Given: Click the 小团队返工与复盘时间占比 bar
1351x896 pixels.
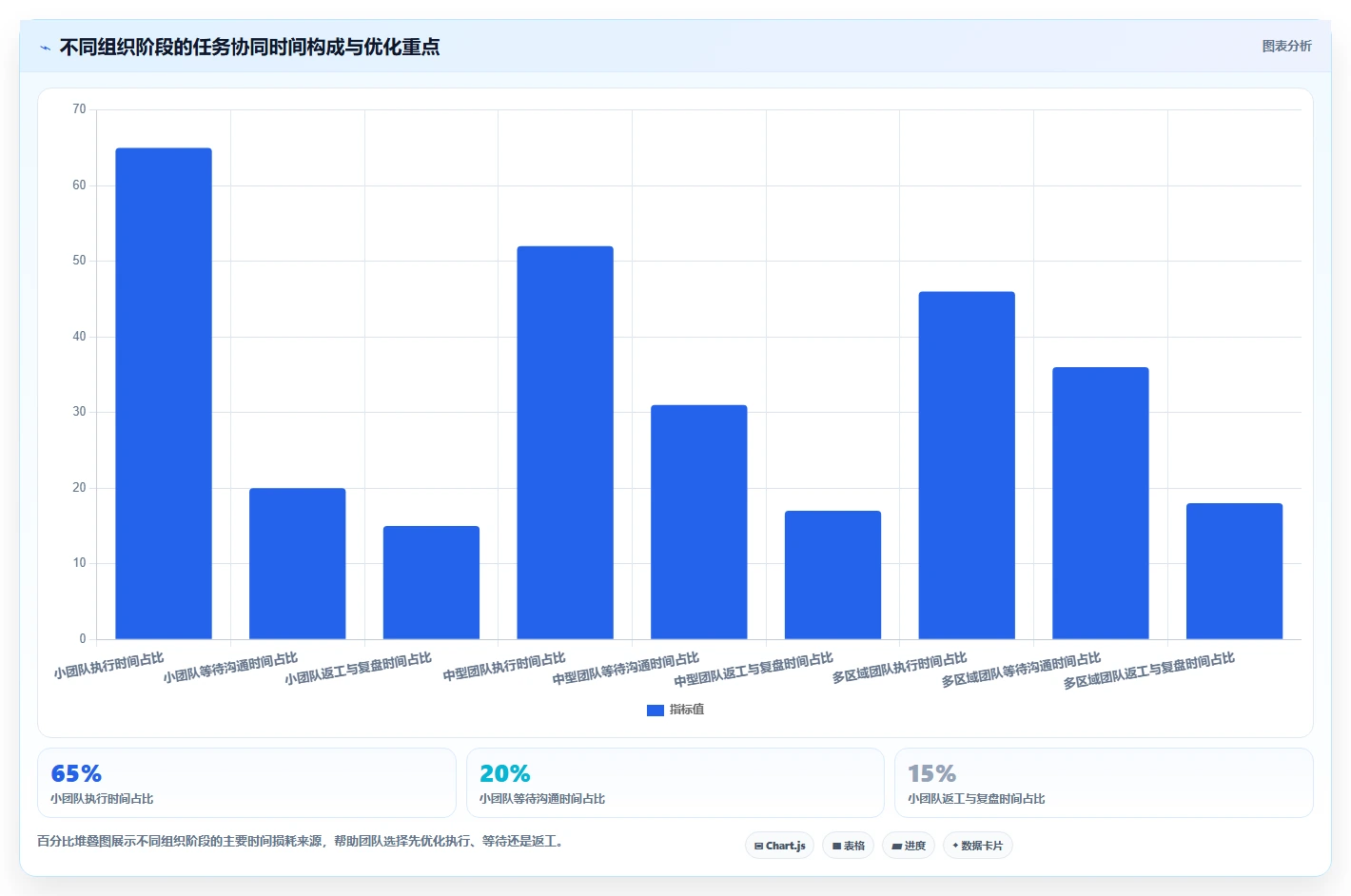Looking at the screenshot, I should pyautogui.click(x=431, y=582).
